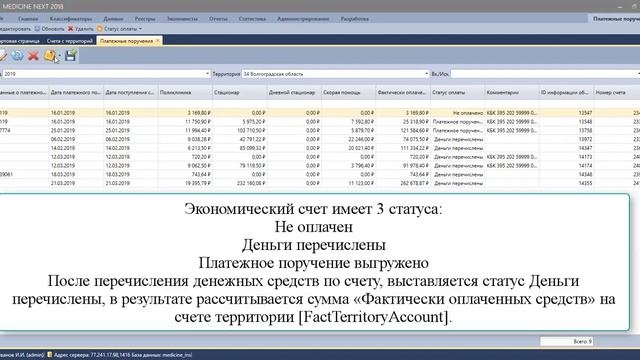Open the arrow beside the status folder icon
This screenshot has height=360, width=640.
(60, 56)
